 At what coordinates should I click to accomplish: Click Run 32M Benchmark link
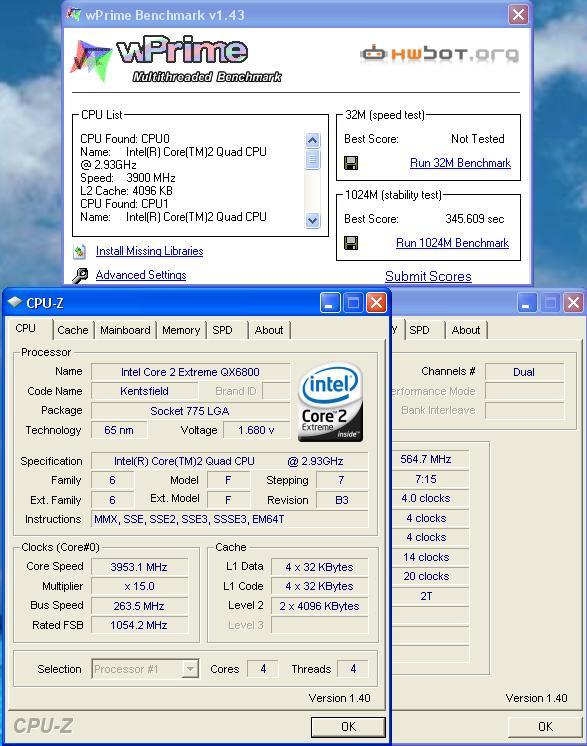[x=460, y=163]
